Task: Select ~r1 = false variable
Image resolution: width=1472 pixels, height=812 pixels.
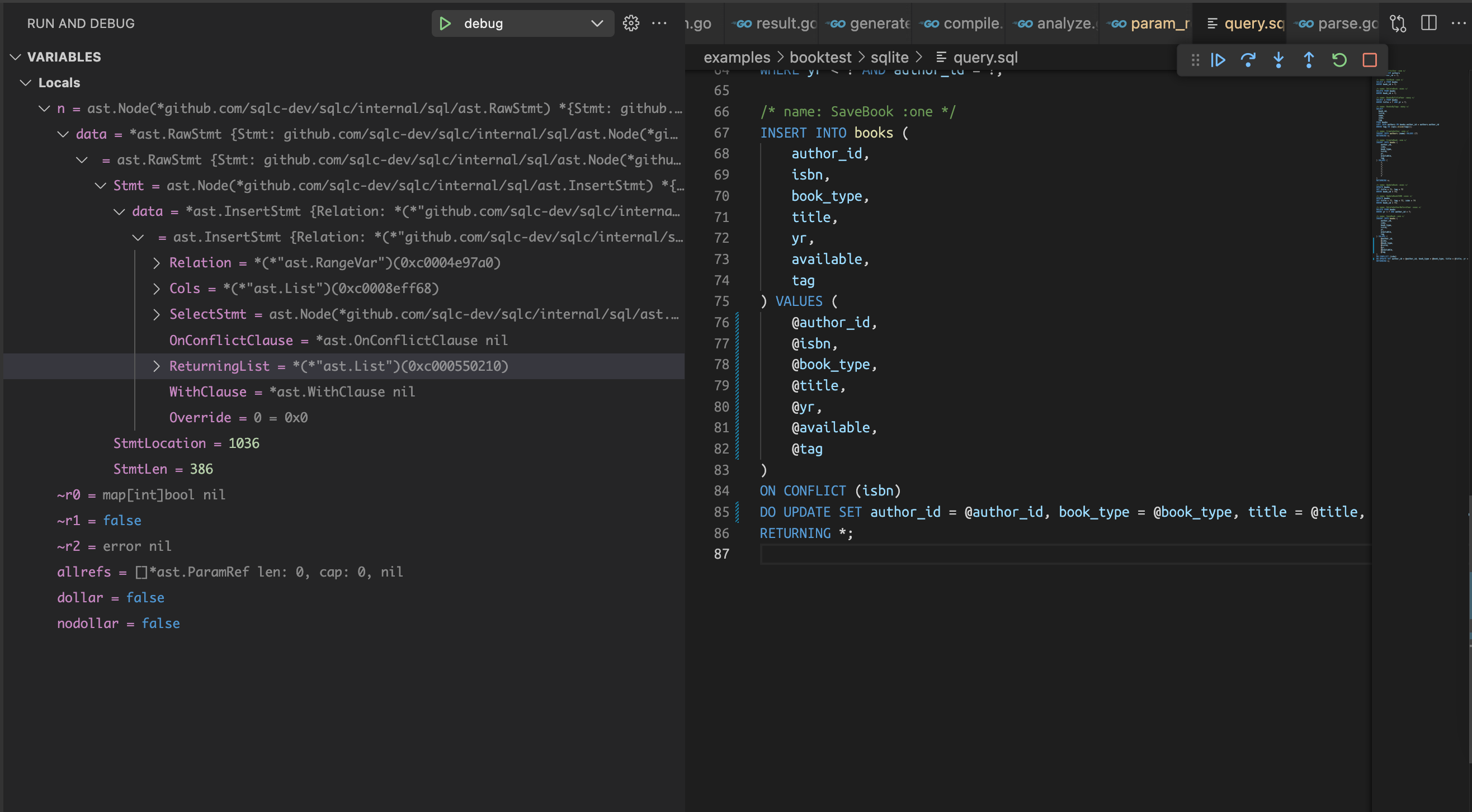Action: coord(344,521)
